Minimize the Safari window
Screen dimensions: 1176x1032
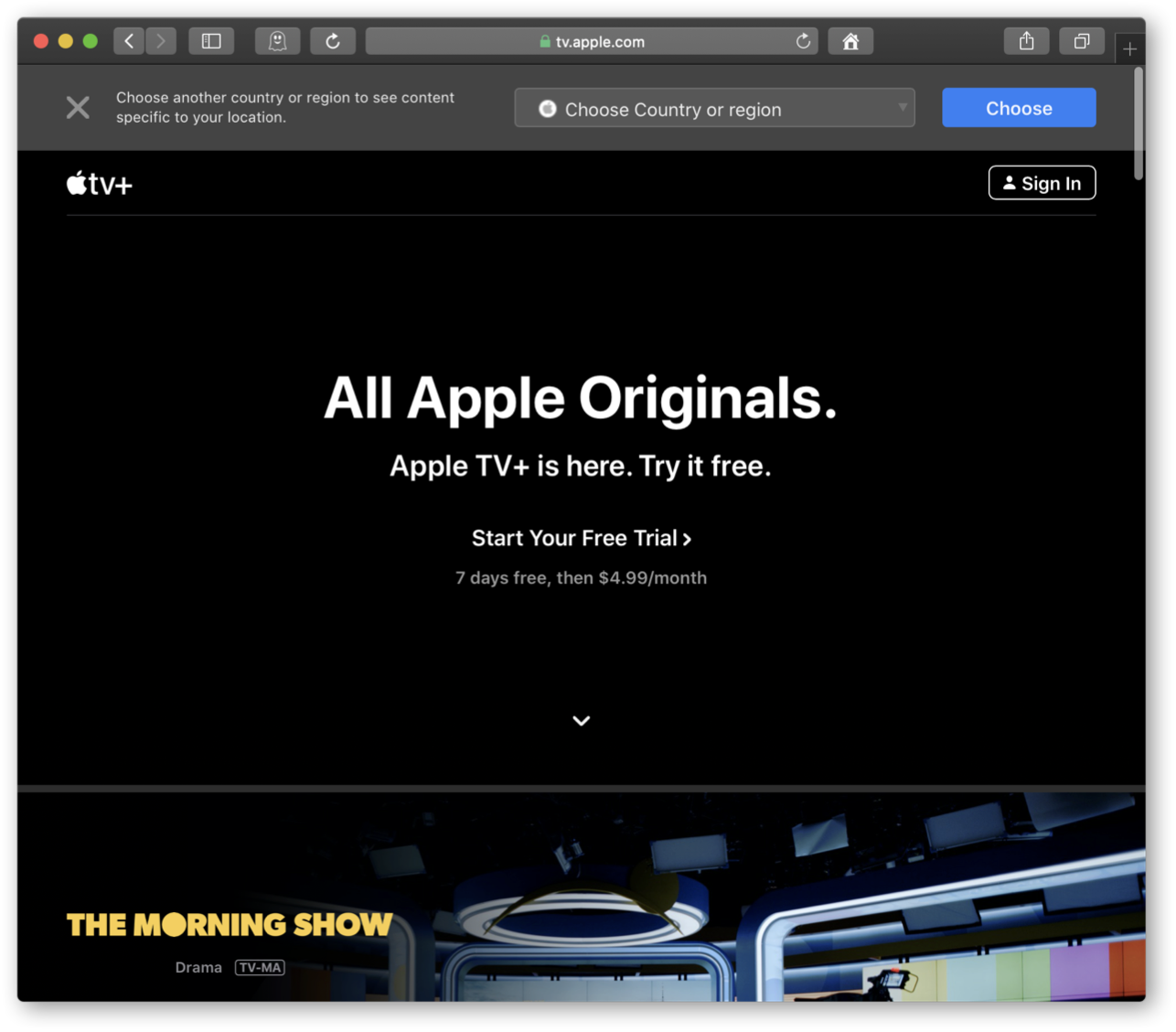[x=65, y=41]
